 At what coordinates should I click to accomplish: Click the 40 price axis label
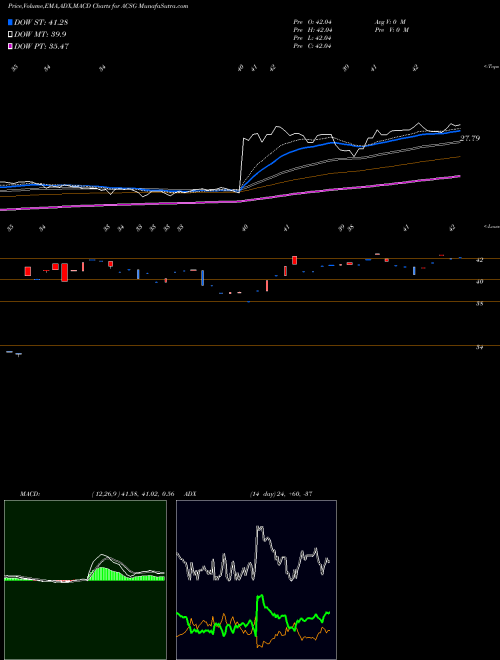[479, 282]
